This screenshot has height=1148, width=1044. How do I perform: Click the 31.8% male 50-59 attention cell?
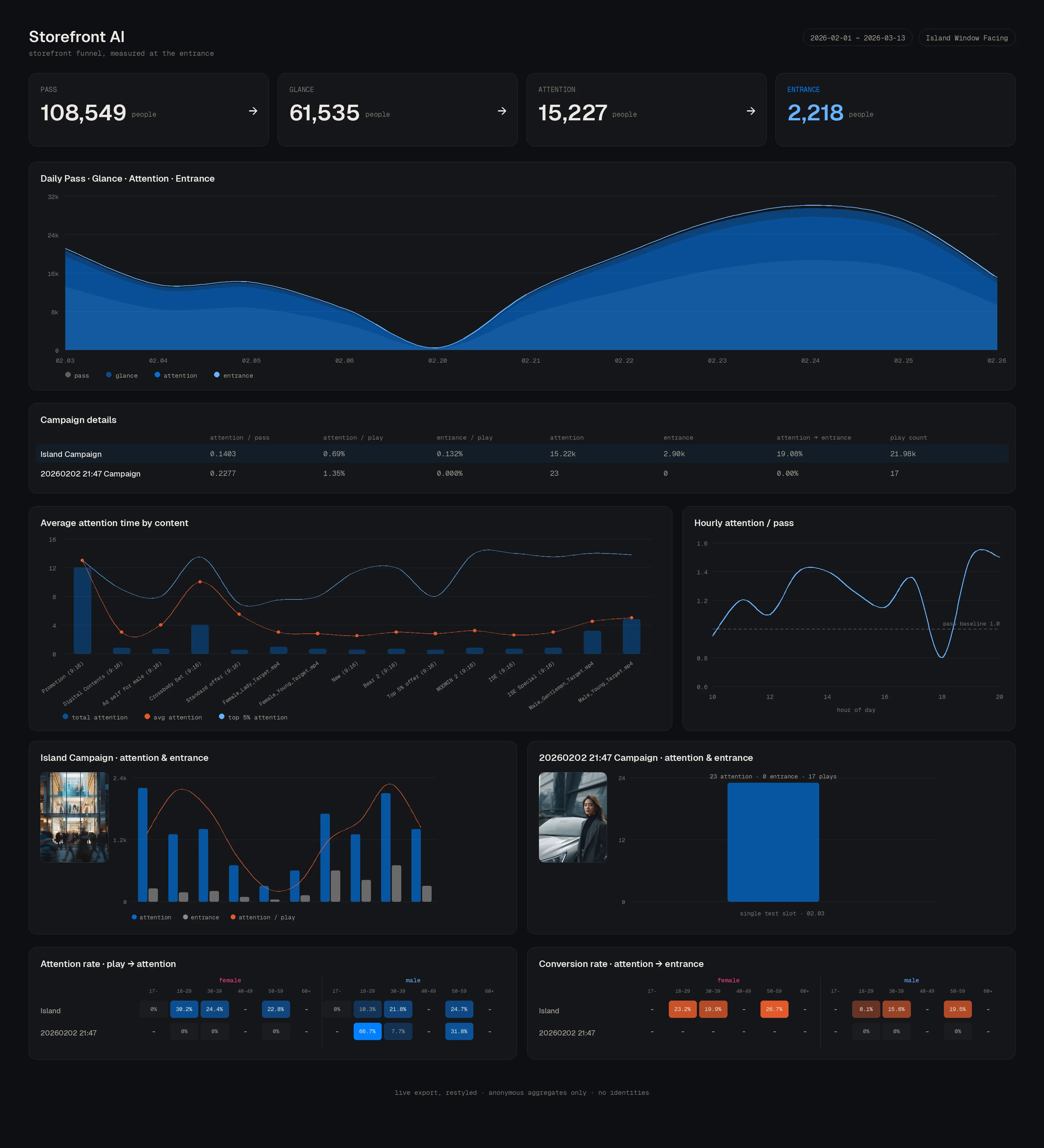pyautogui.click(x=459, y=1031)
